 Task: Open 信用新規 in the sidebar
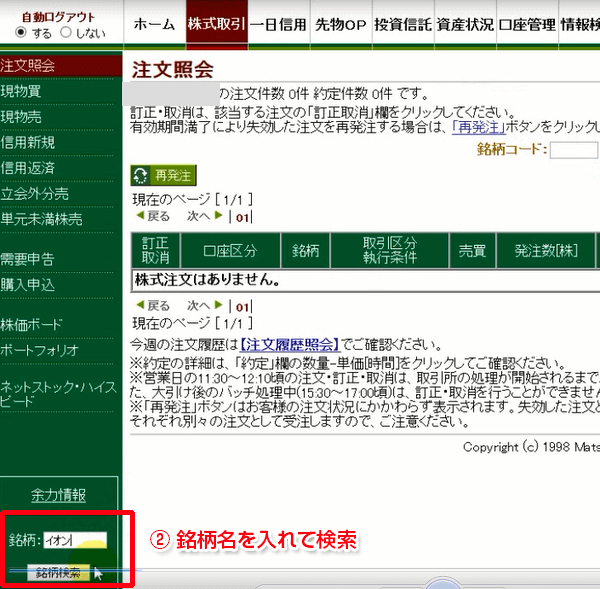[28, 142]
